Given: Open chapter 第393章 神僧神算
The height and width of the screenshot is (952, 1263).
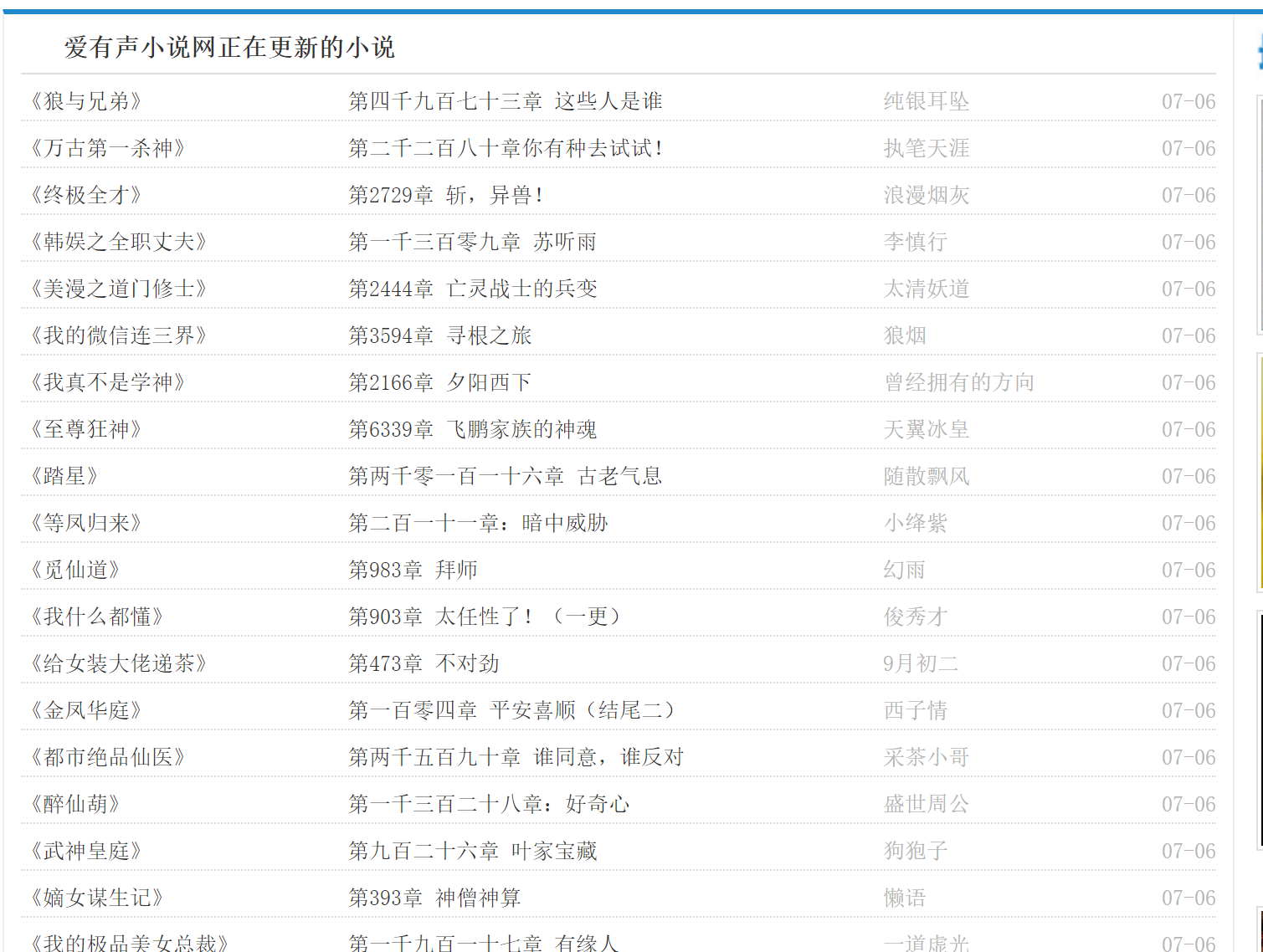Looking at the screenshot, I should pos(434,898).
